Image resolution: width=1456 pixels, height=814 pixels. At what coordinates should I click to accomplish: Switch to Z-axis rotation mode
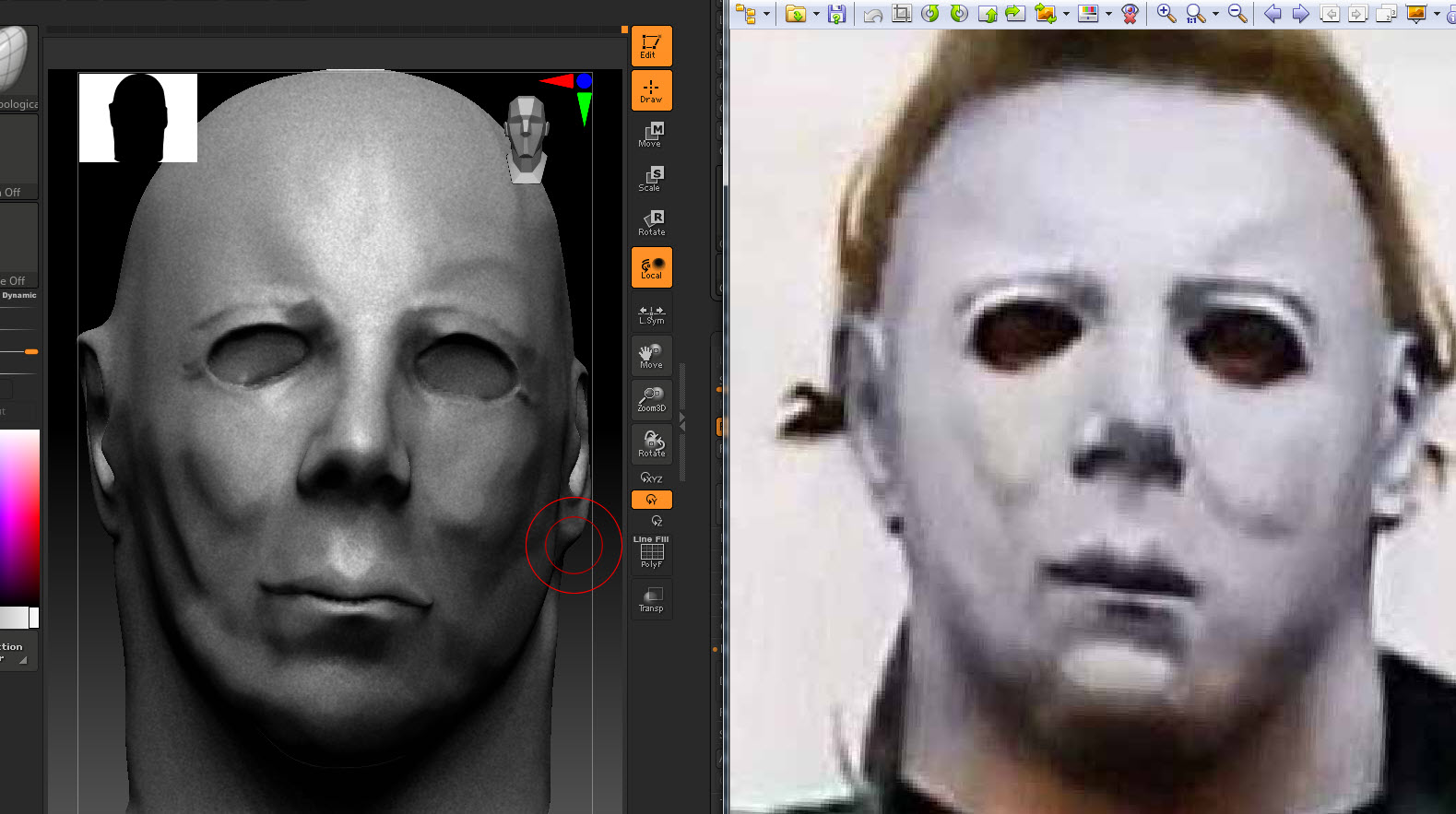[656, 521]
